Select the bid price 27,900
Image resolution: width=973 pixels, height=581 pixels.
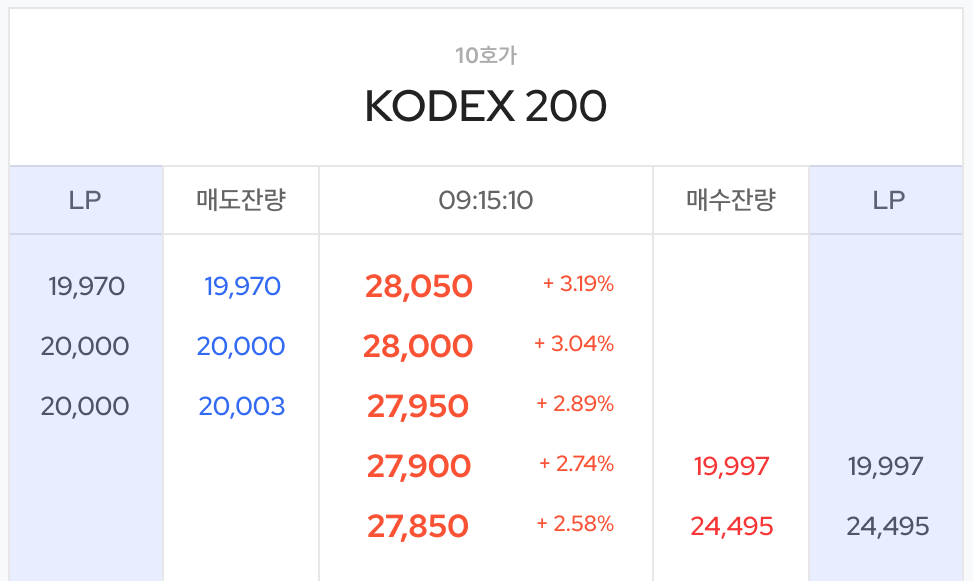[418, 466]
